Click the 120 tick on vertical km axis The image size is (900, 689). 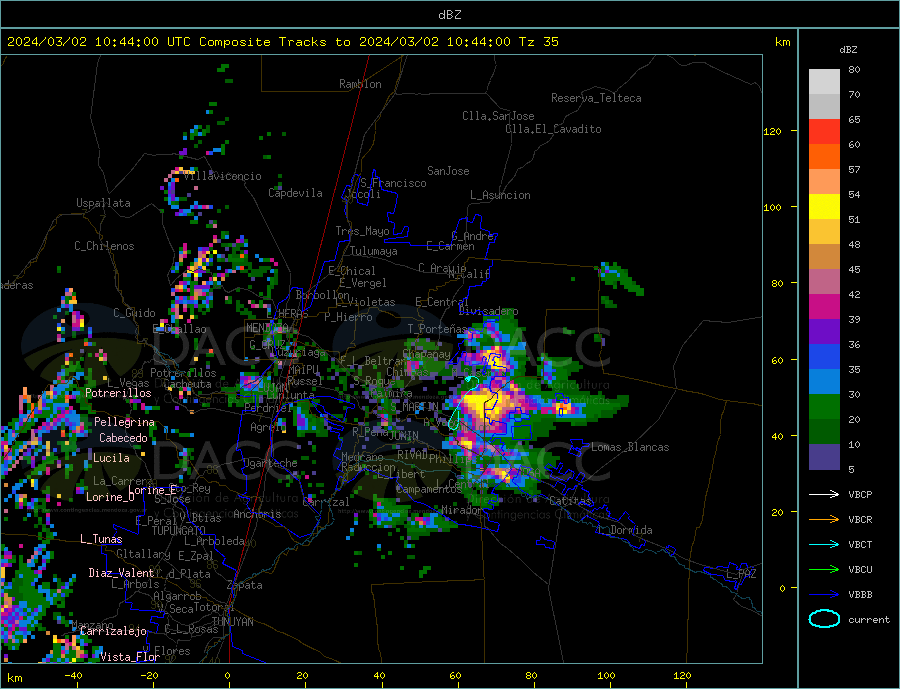pos(772,131)
